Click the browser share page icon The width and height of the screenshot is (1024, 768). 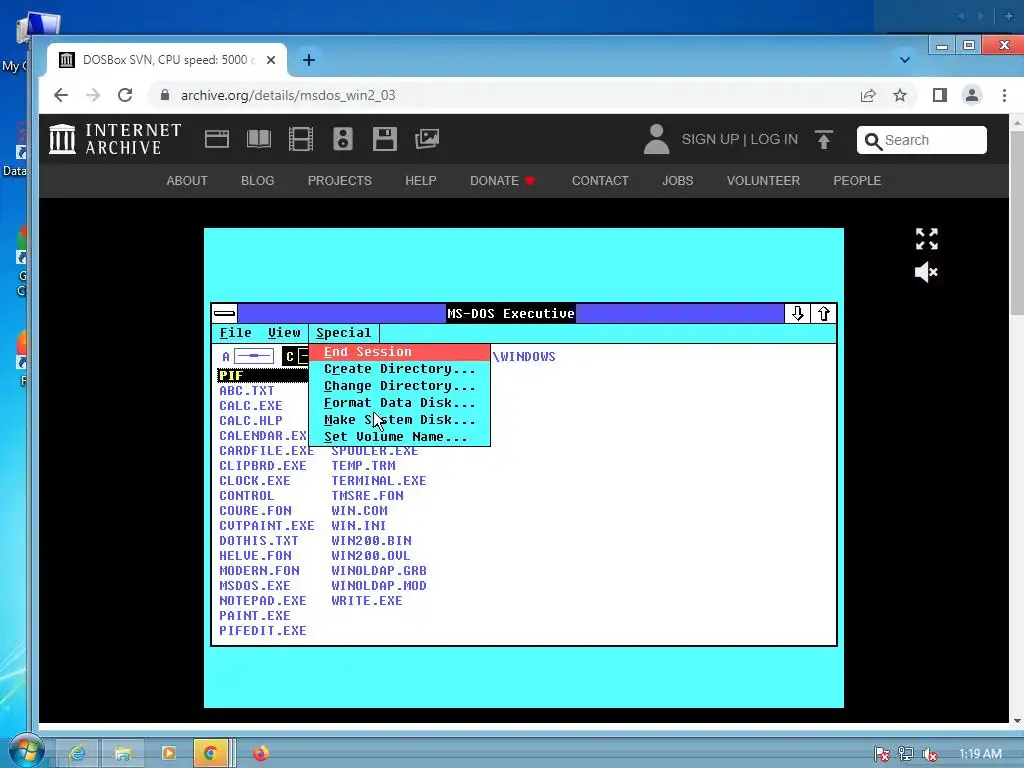point(868,95)
